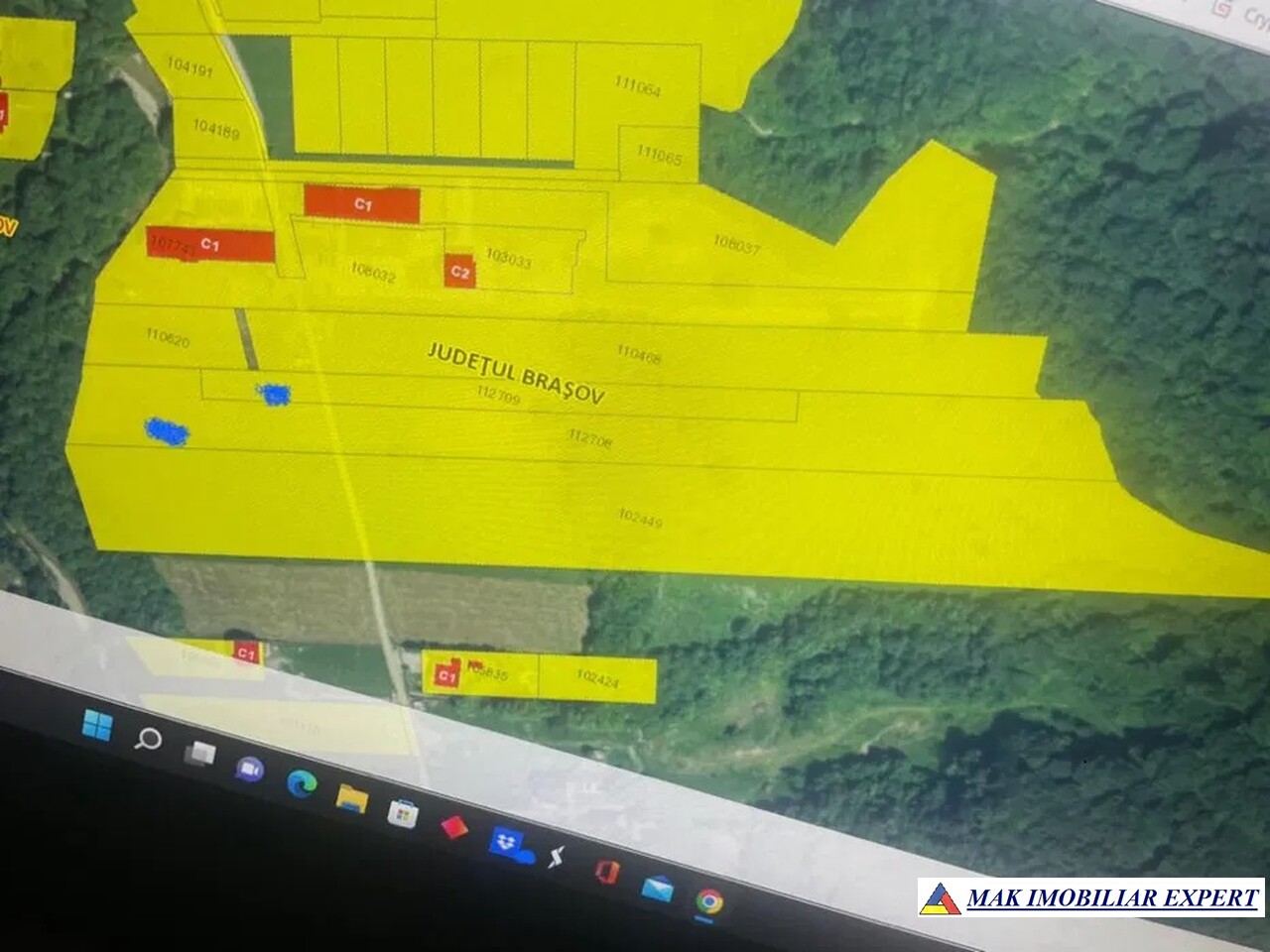Open the Windows Start menu

97,726
